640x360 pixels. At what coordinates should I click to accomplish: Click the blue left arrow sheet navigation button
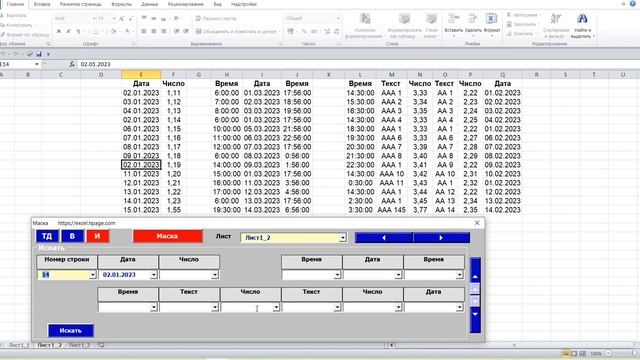(x=384, y=238)
